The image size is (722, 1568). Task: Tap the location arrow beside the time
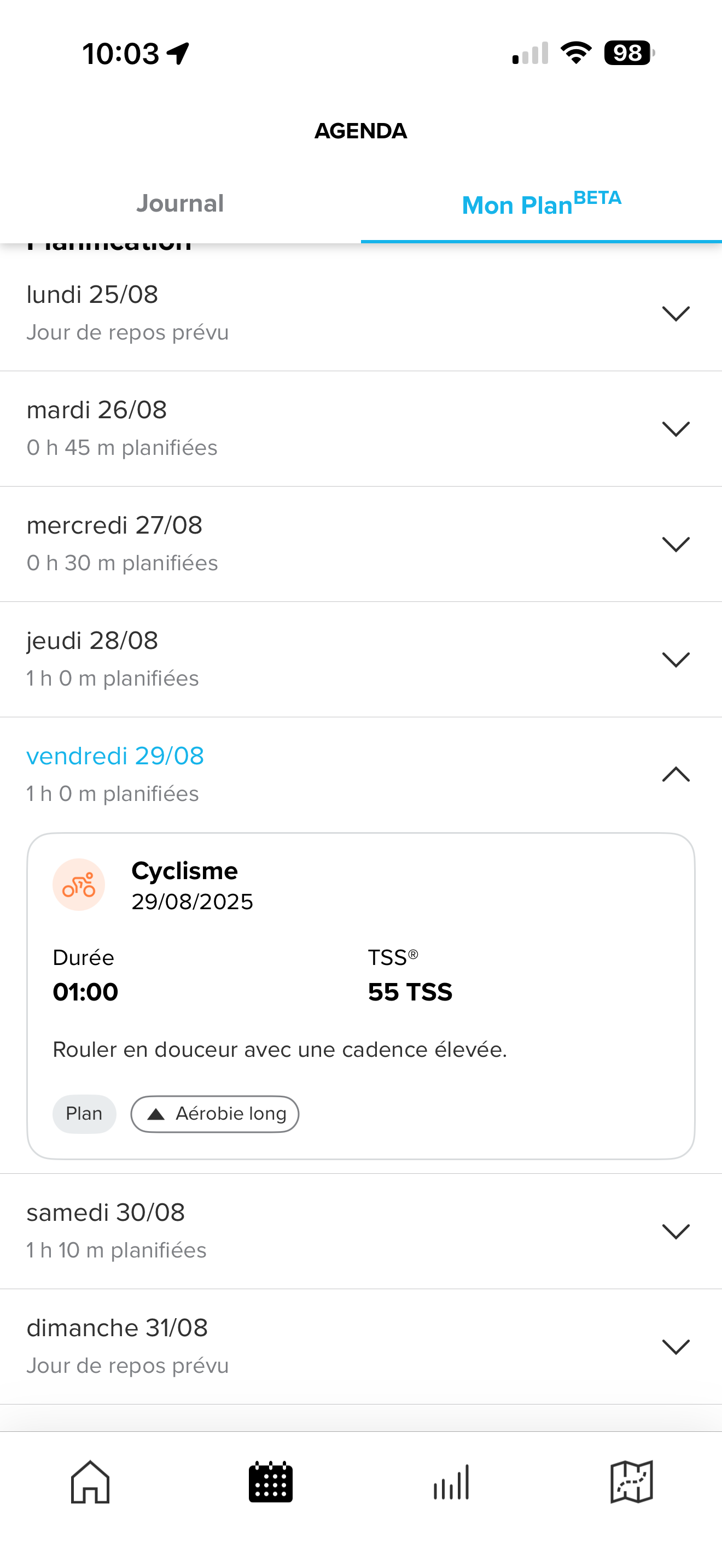coord(178,54)
